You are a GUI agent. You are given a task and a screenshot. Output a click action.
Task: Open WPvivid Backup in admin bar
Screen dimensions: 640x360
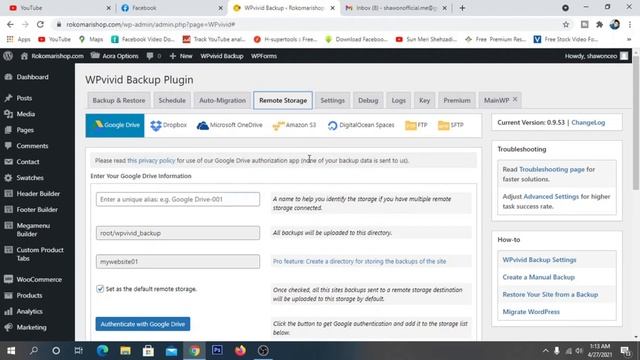222,56
